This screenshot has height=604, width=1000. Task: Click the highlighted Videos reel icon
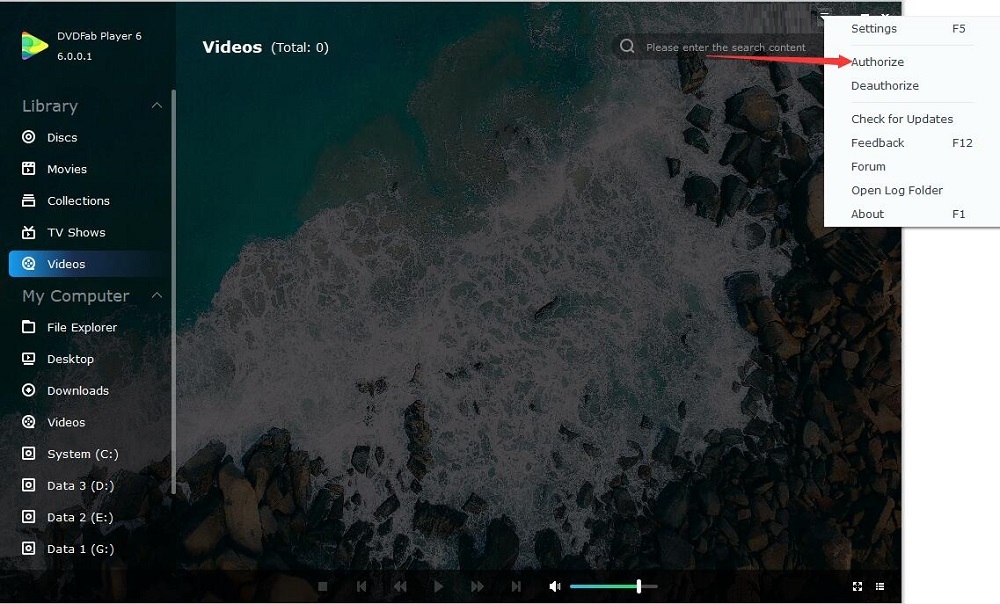pyautogui.click(x=29, y=263)
